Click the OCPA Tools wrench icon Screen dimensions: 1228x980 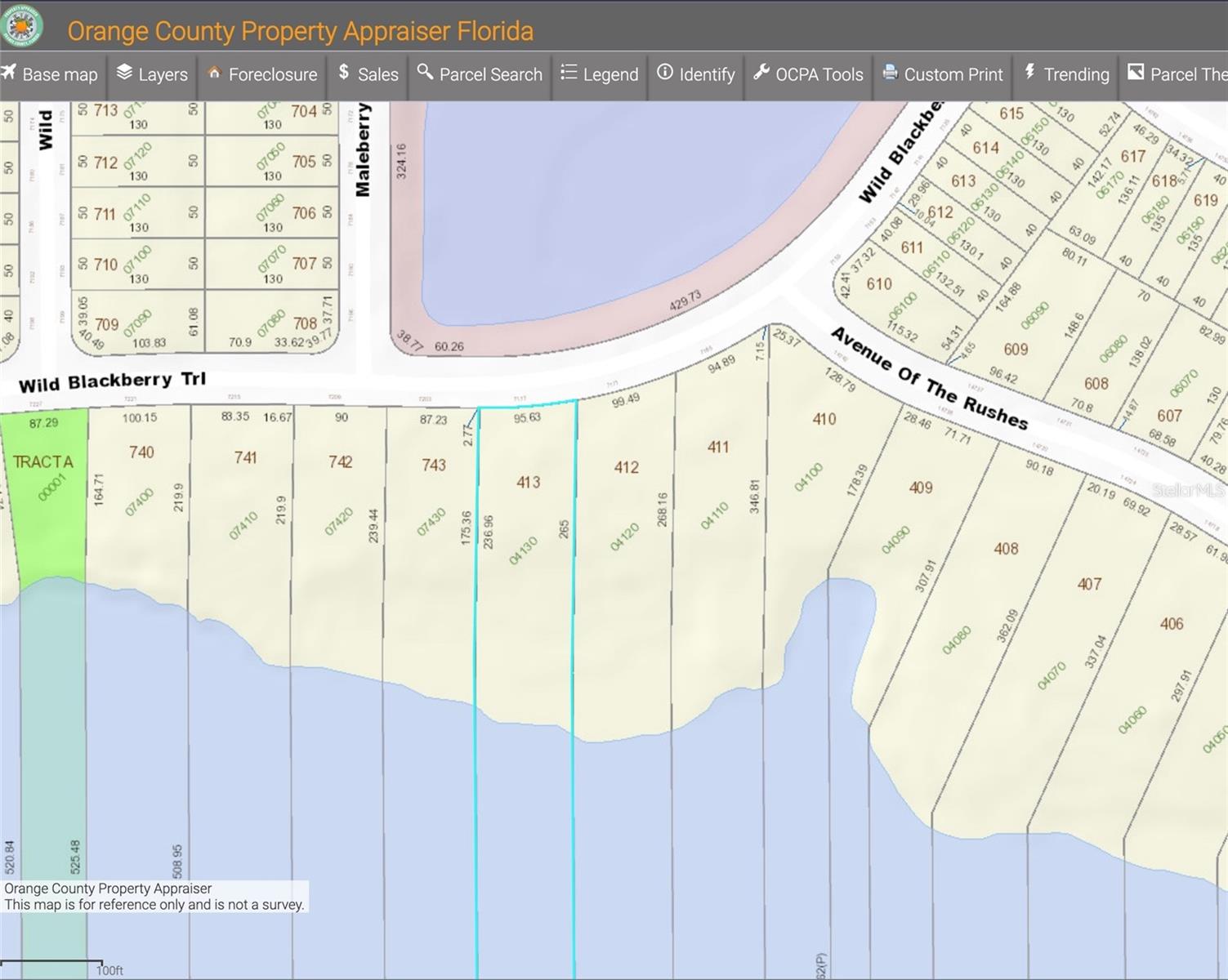[761, 73]
